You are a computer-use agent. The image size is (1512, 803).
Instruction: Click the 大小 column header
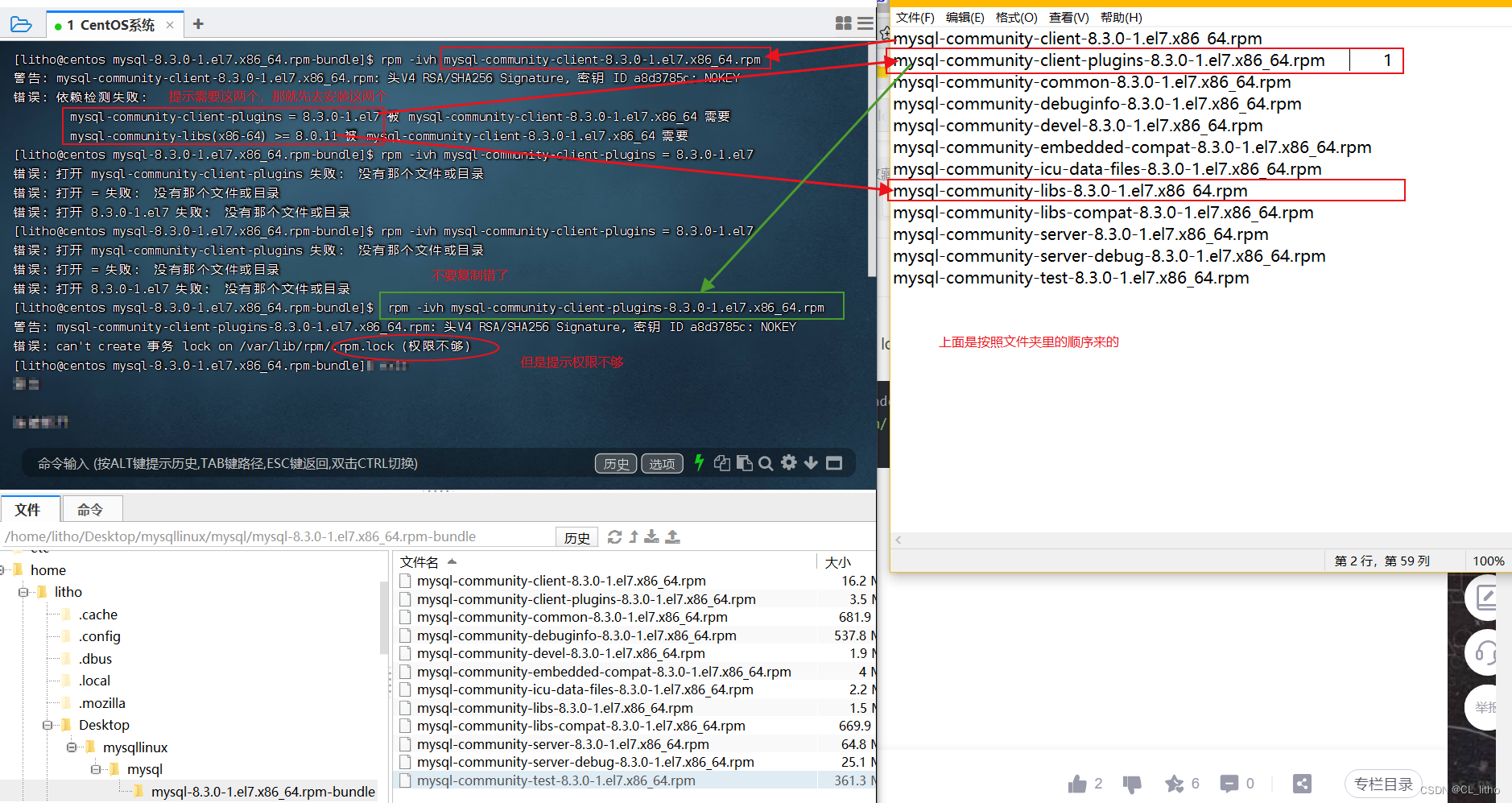(838, 561)
